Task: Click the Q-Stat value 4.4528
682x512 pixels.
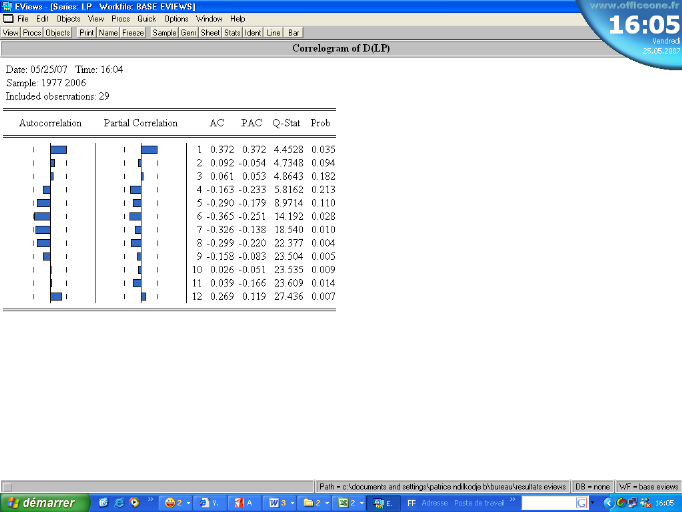Action: pos(288,150)
